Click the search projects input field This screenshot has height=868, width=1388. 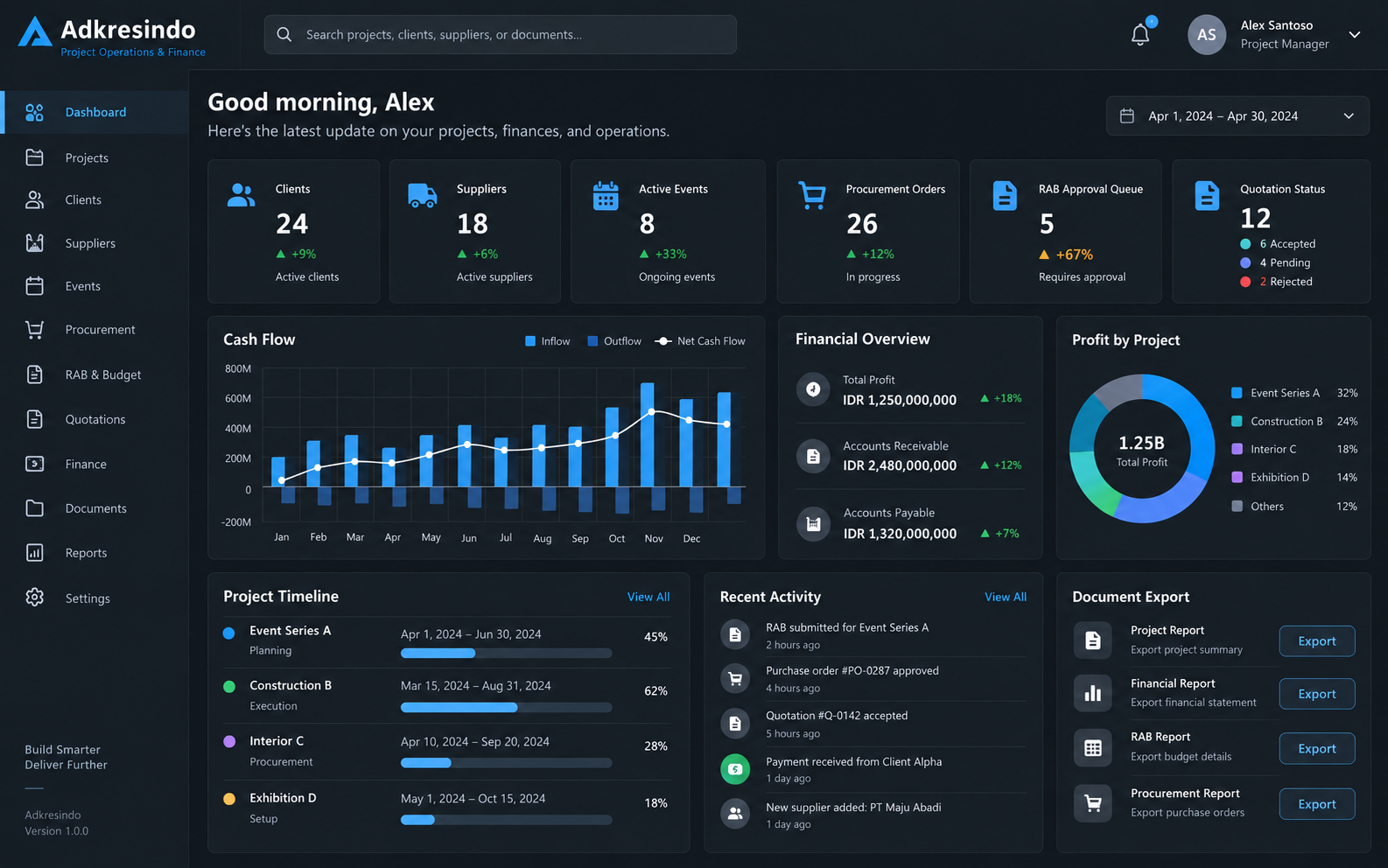[500, 34]
